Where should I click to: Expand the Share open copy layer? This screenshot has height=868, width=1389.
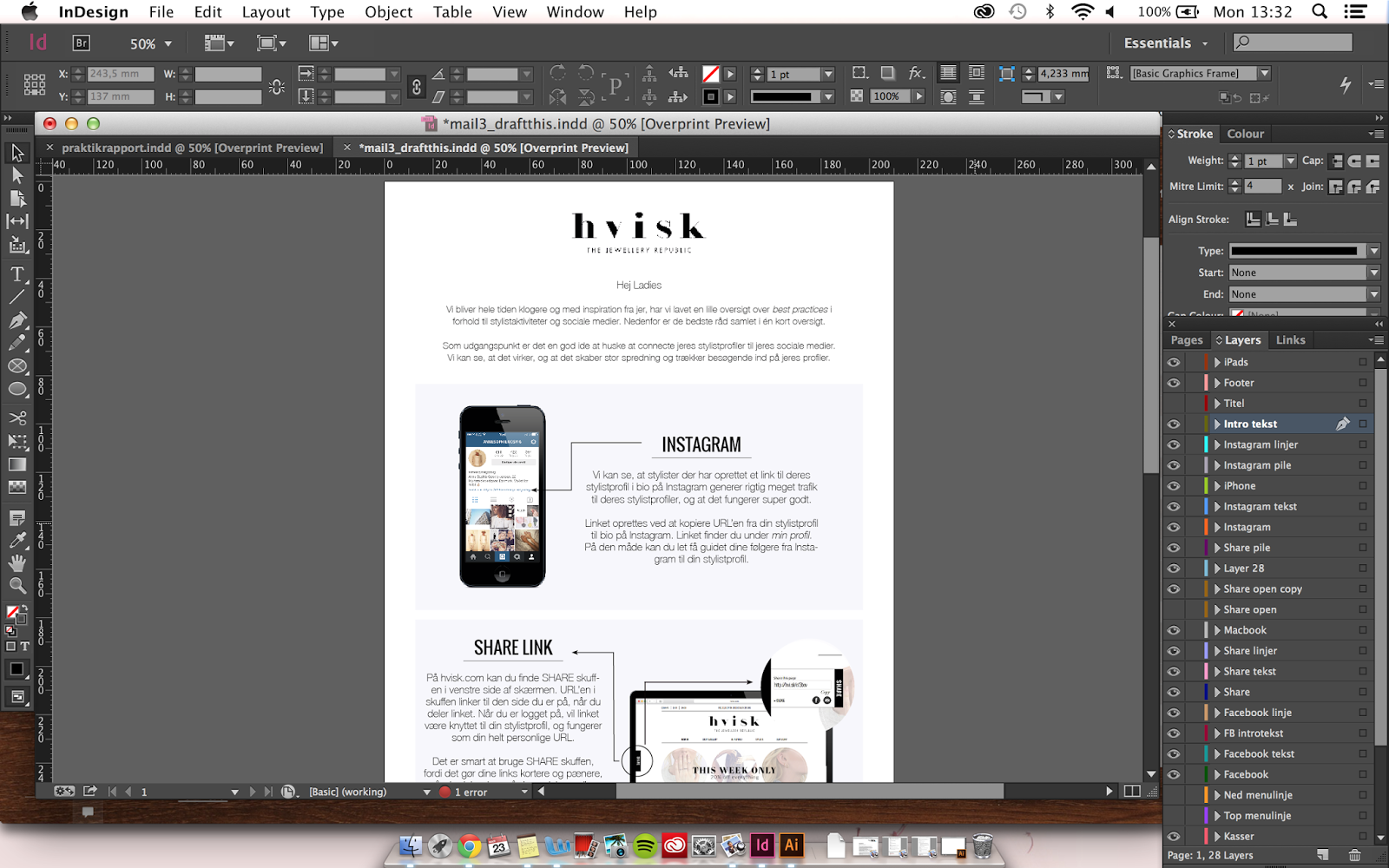pos(1217,589)
